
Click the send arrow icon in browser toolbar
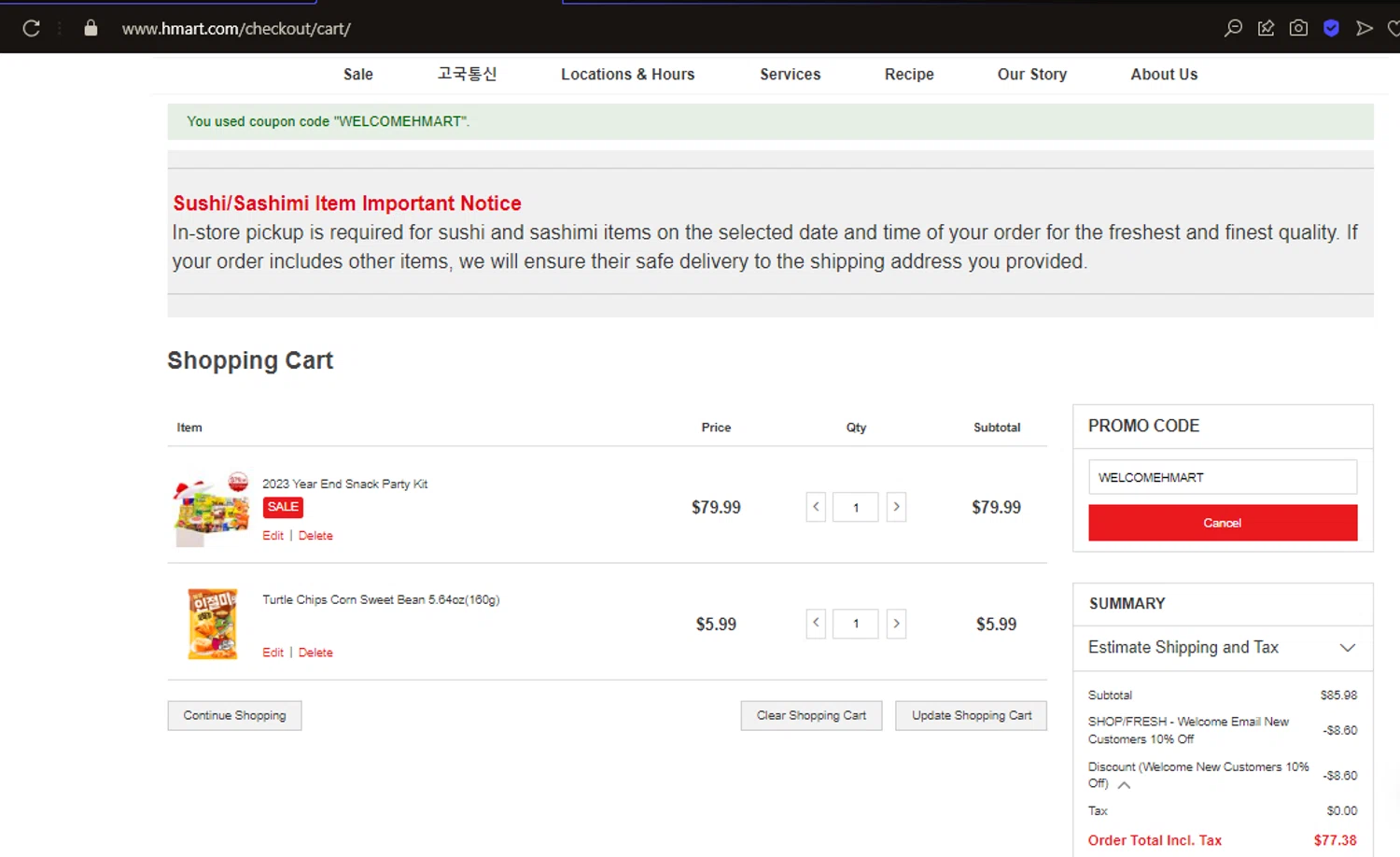click(1365, 28)
